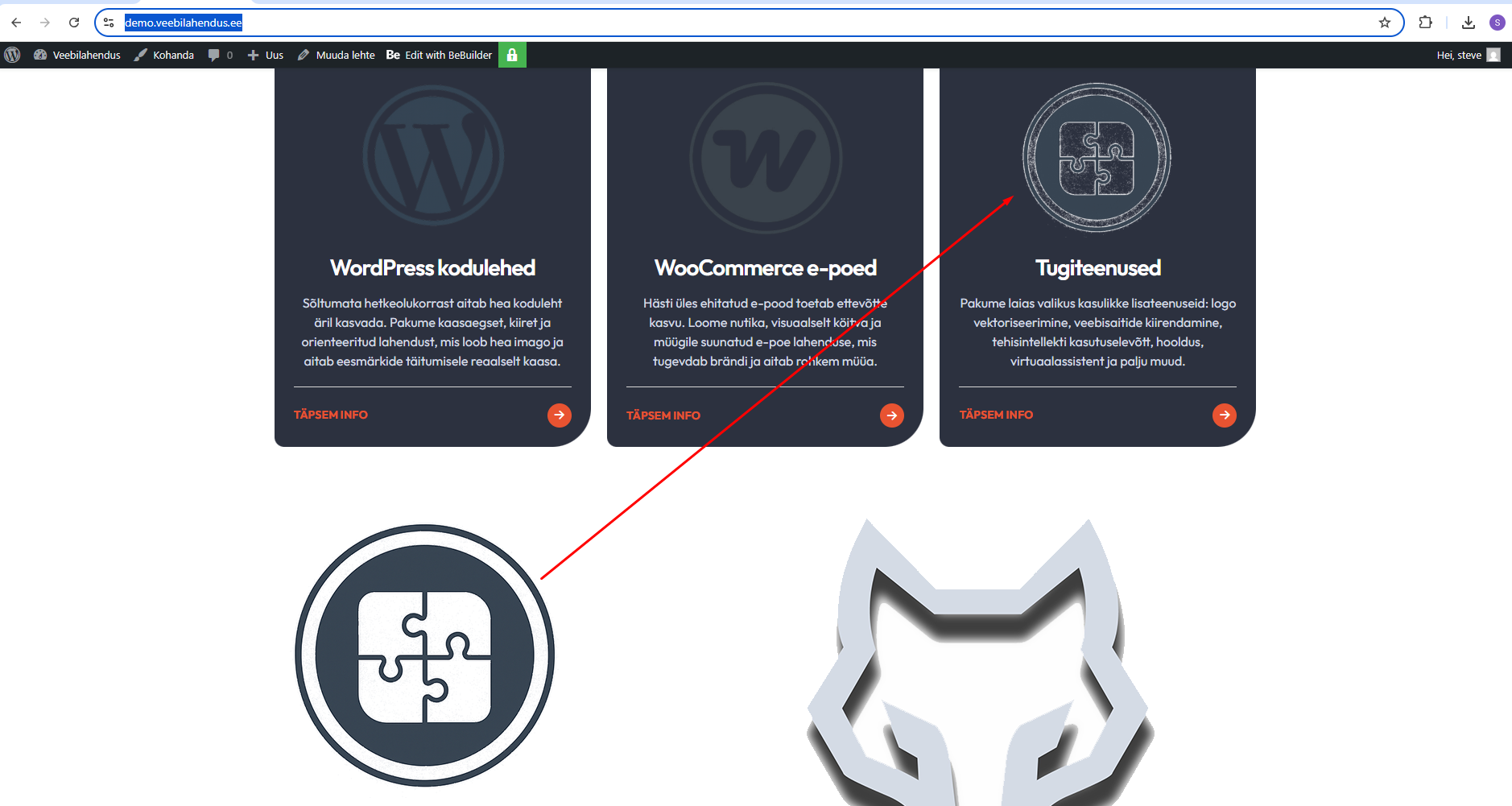Open the browser downloads icon
Image resolution: width=1512 pixels, height=806 pixels.
pyautogui.click(x=1468, y=23)
